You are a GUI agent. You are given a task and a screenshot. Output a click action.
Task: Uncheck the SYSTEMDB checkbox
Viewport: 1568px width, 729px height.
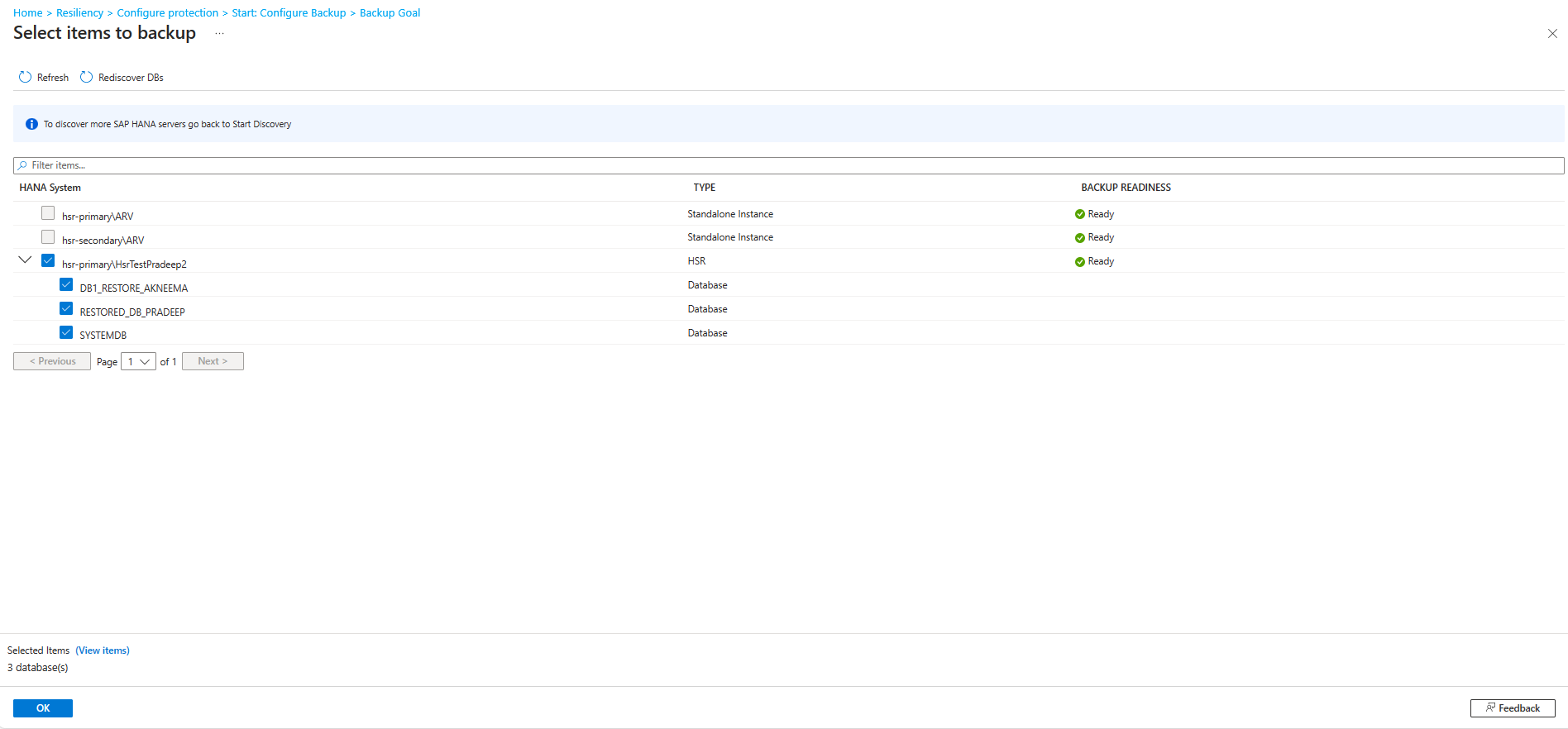coord(66,332)
